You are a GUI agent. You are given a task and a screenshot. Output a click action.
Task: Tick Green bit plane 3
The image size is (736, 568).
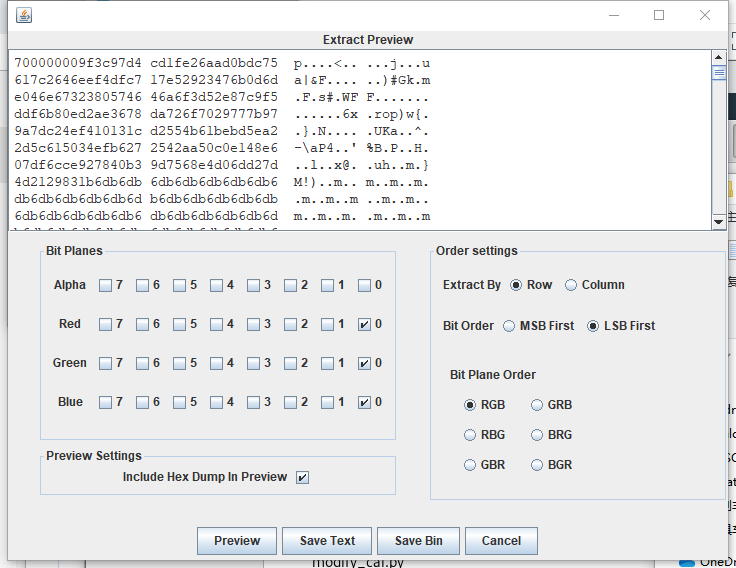pos(253,363)
